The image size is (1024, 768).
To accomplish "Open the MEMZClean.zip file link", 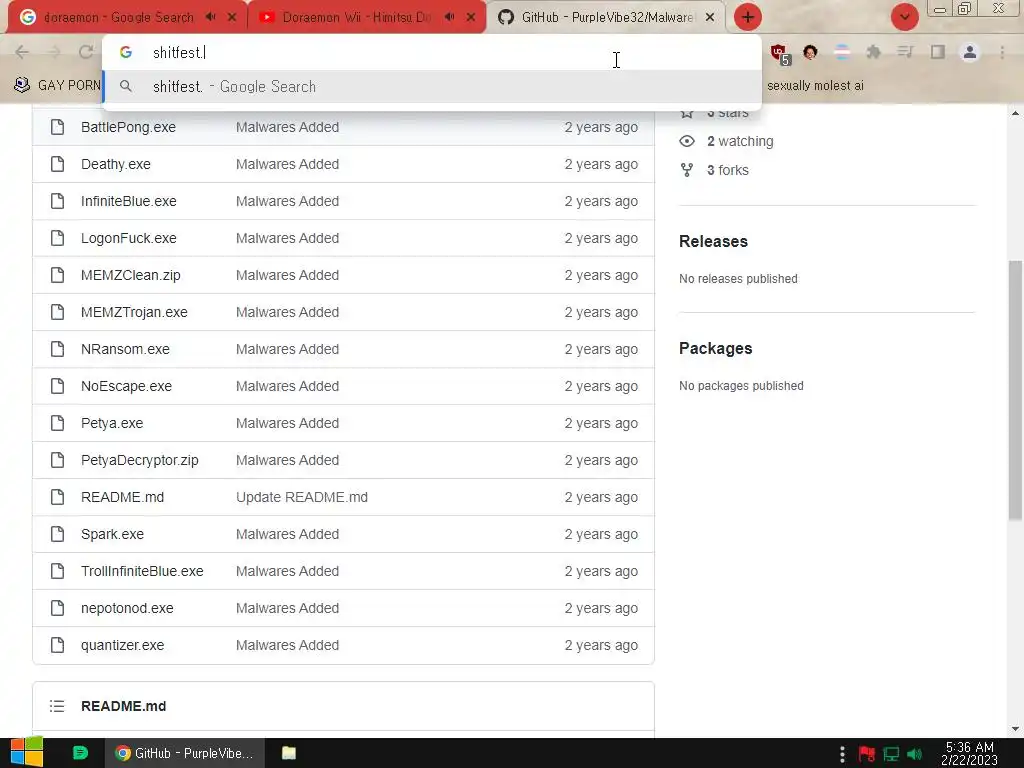I will point(131,276).
